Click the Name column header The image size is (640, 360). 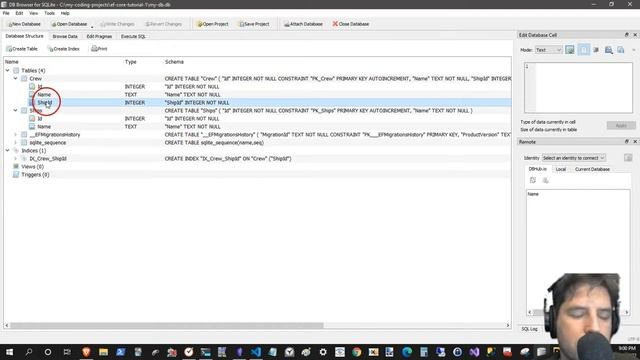[x=12, y=62]
